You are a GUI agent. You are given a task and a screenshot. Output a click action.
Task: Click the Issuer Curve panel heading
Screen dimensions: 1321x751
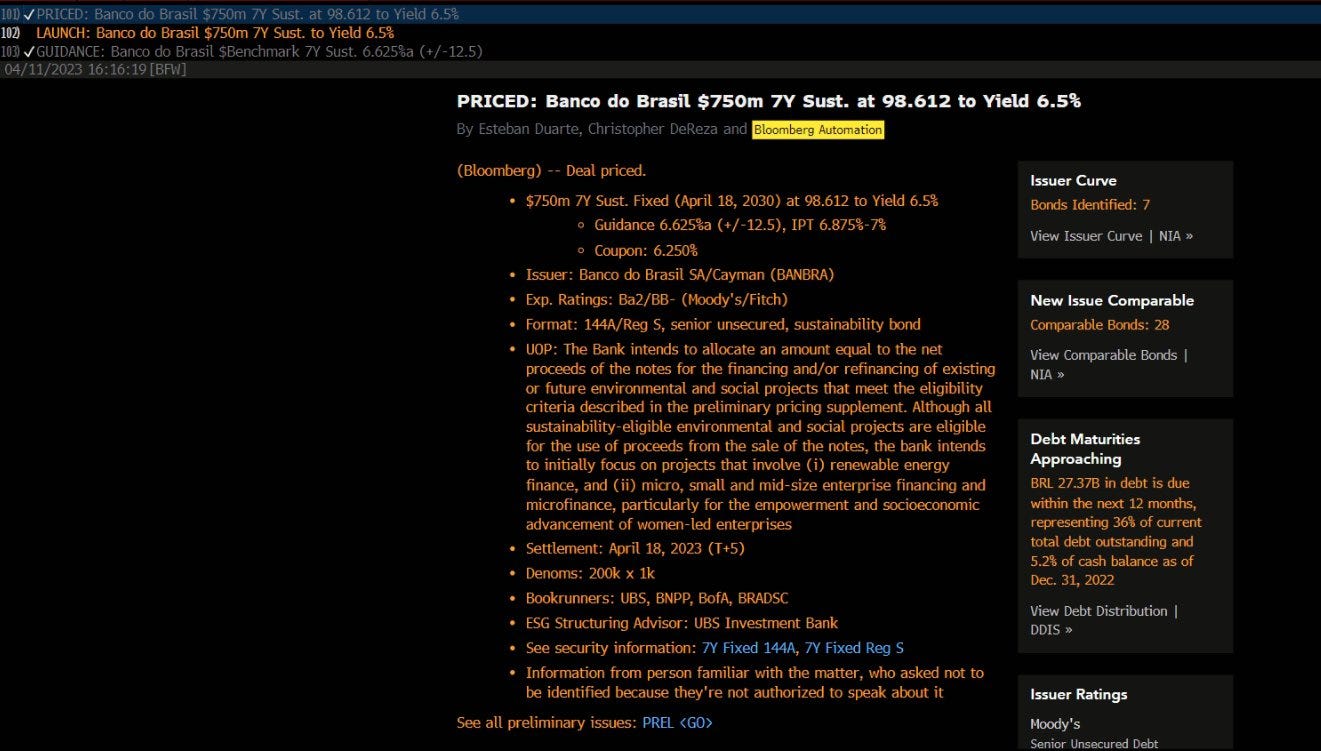[1073, 180]
